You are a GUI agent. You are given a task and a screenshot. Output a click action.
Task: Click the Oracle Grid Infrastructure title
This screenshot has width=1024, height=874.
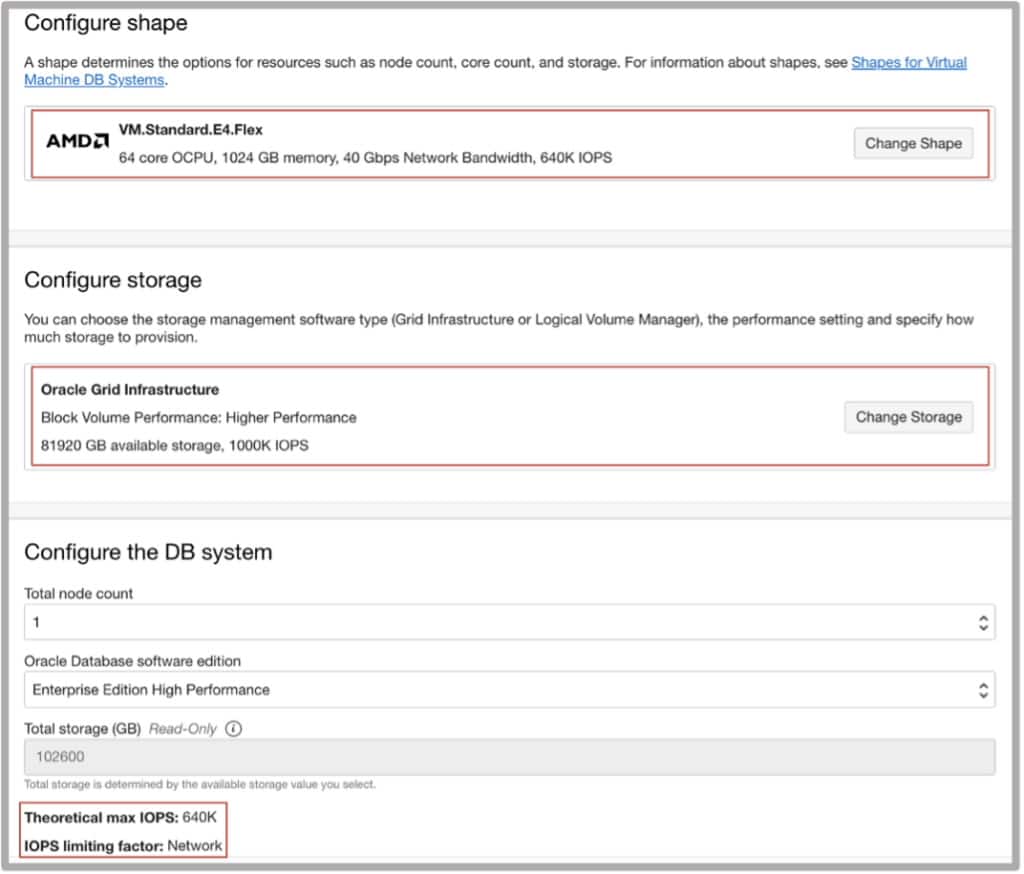(x=130, y=390)
